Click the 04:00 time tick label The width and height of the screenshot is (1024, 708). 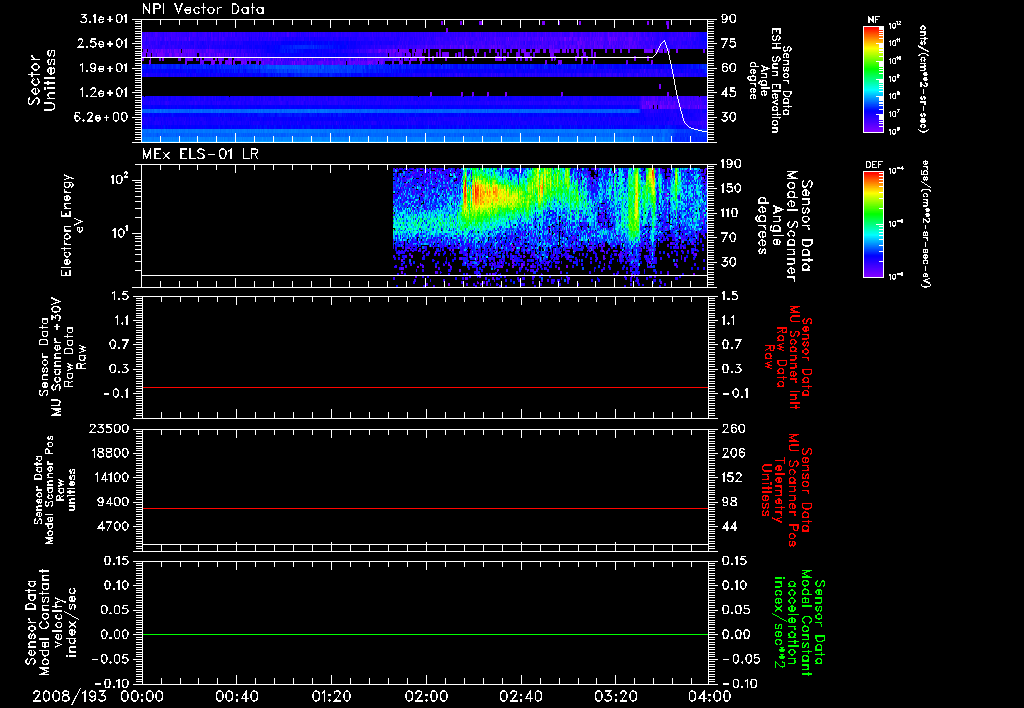[709, 696]
